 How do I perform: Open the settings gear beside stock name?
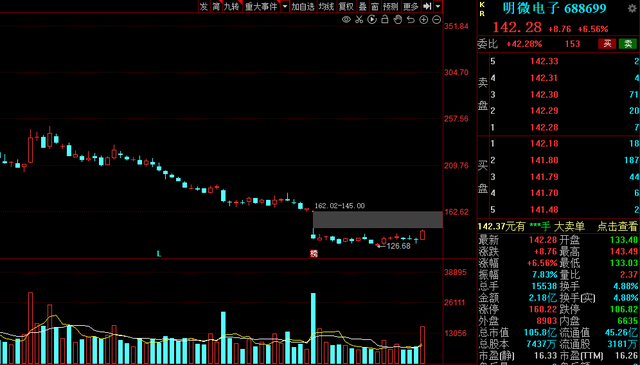click(632, 9)
